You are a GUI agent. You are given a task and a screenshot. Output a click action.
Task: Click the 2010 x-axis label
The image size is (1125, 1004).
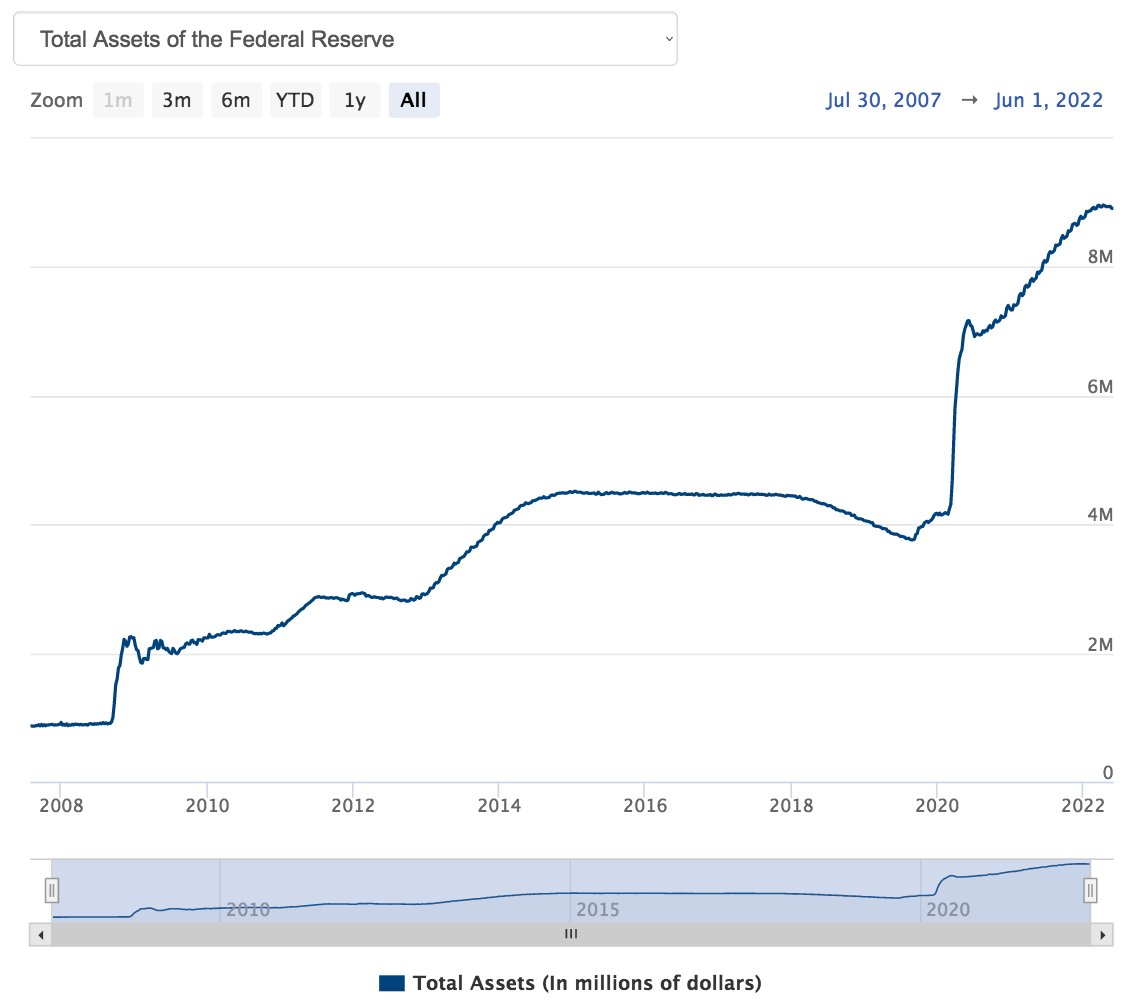point(207,805)
